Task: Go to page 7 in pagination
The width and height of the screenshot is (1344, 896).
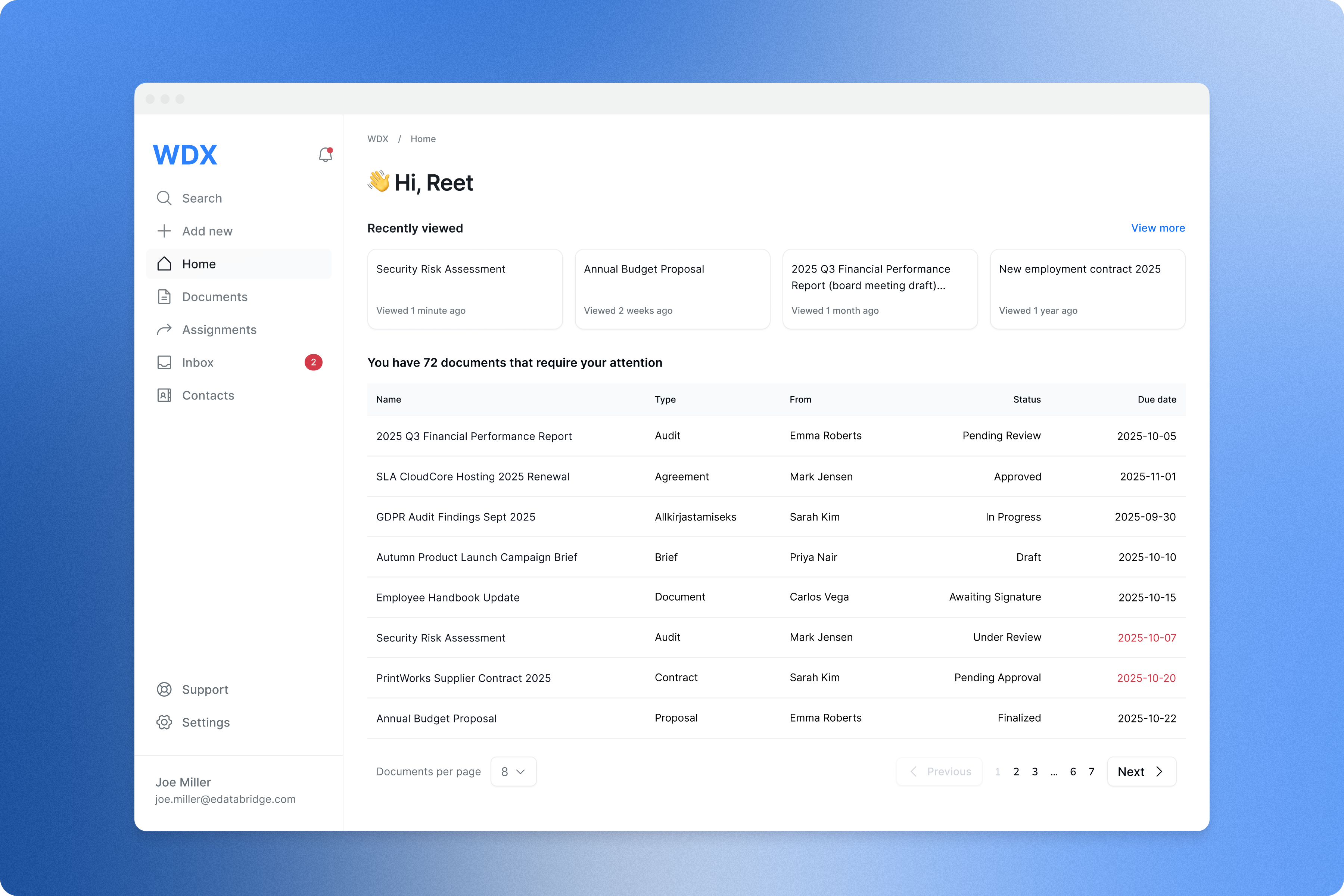Action: (1091, 771)
